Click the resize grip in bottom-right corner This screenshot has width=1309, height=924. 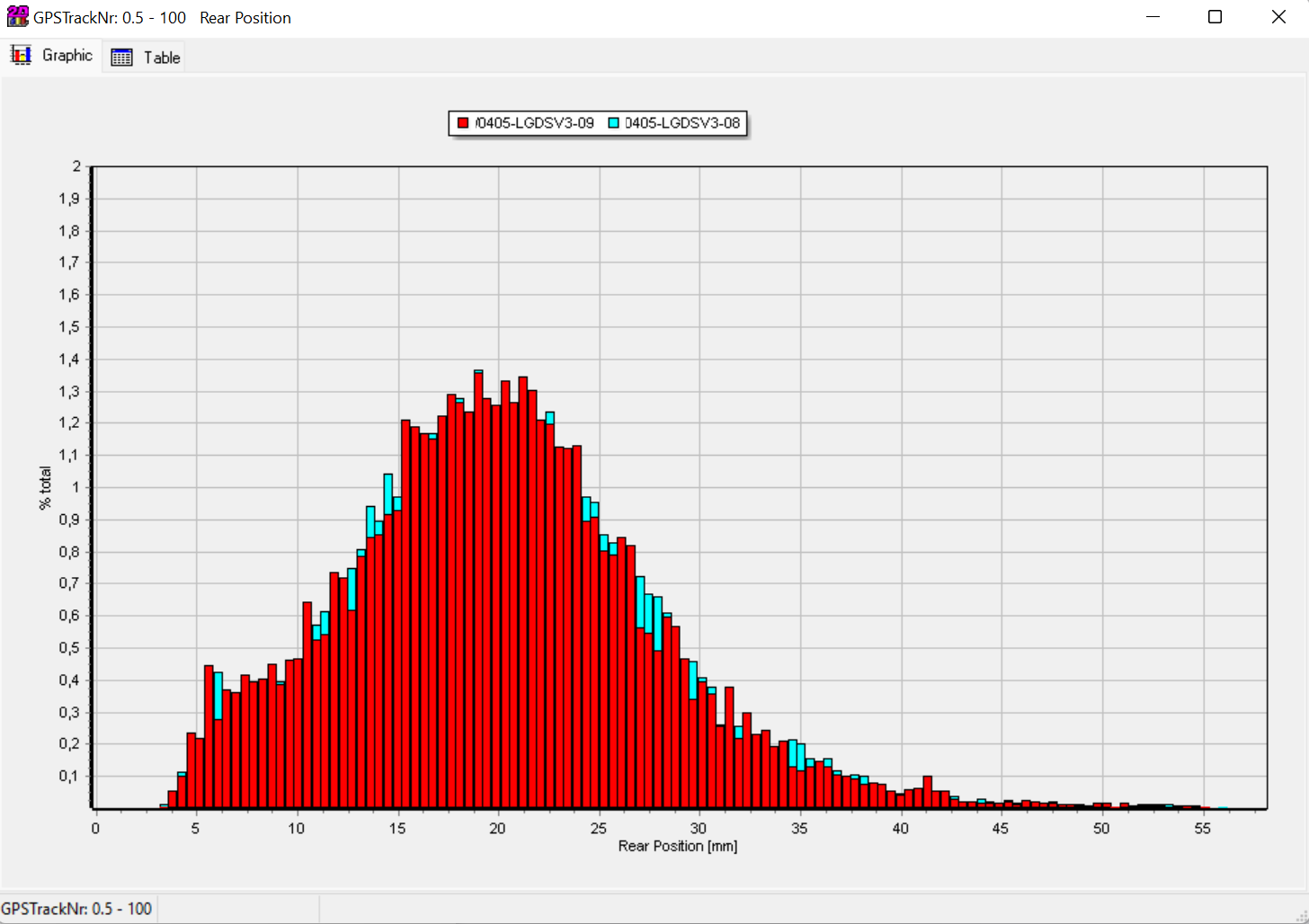pyautogui.click(x=1301, y=916)
